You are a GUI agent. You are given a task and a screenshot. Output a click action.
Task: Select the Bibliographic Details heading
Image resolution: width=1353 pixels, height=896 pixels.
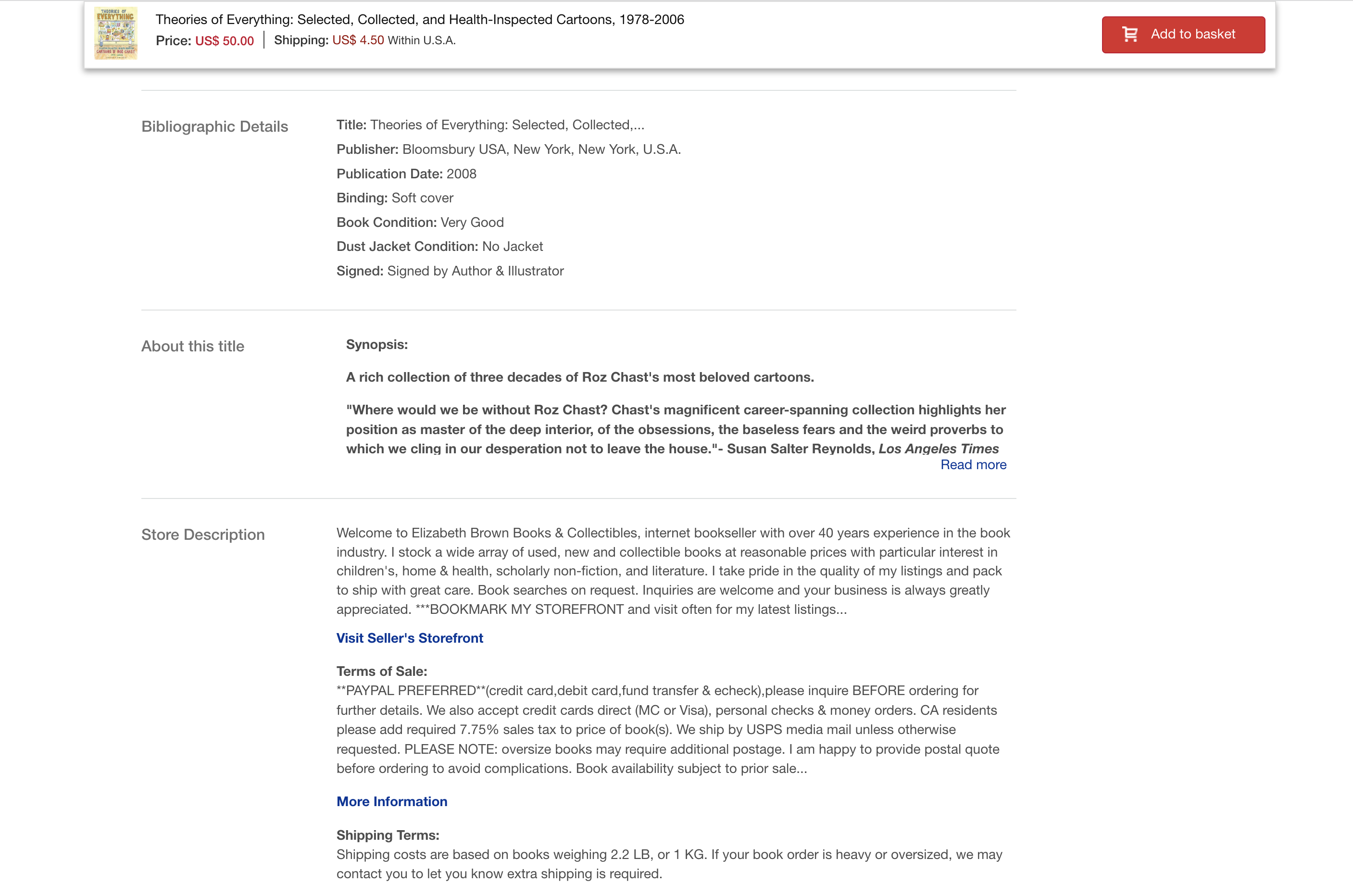(x=214, y=126)
